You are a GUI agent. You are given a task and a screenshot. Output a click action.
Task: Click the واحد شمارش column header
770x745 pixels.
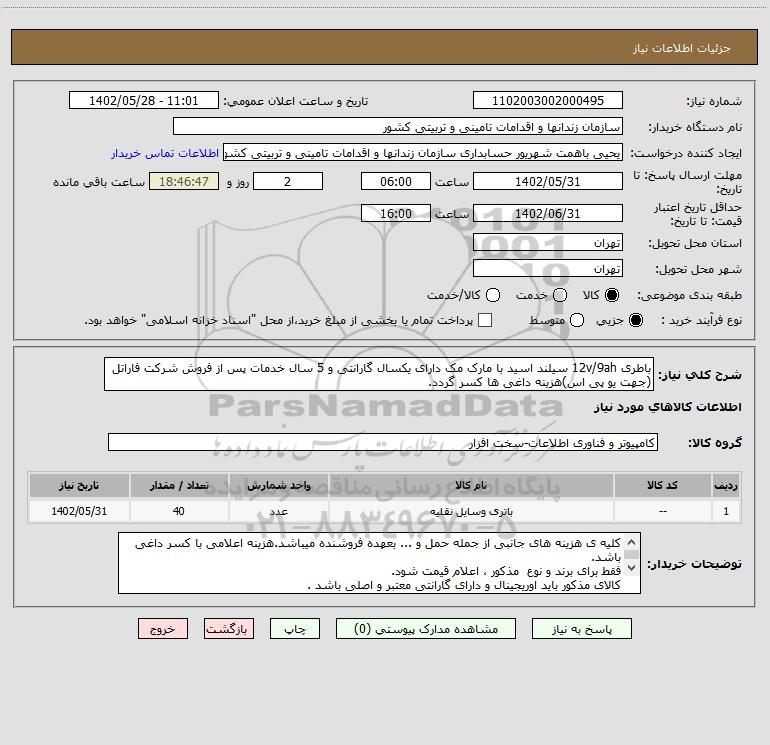[278, 486]
